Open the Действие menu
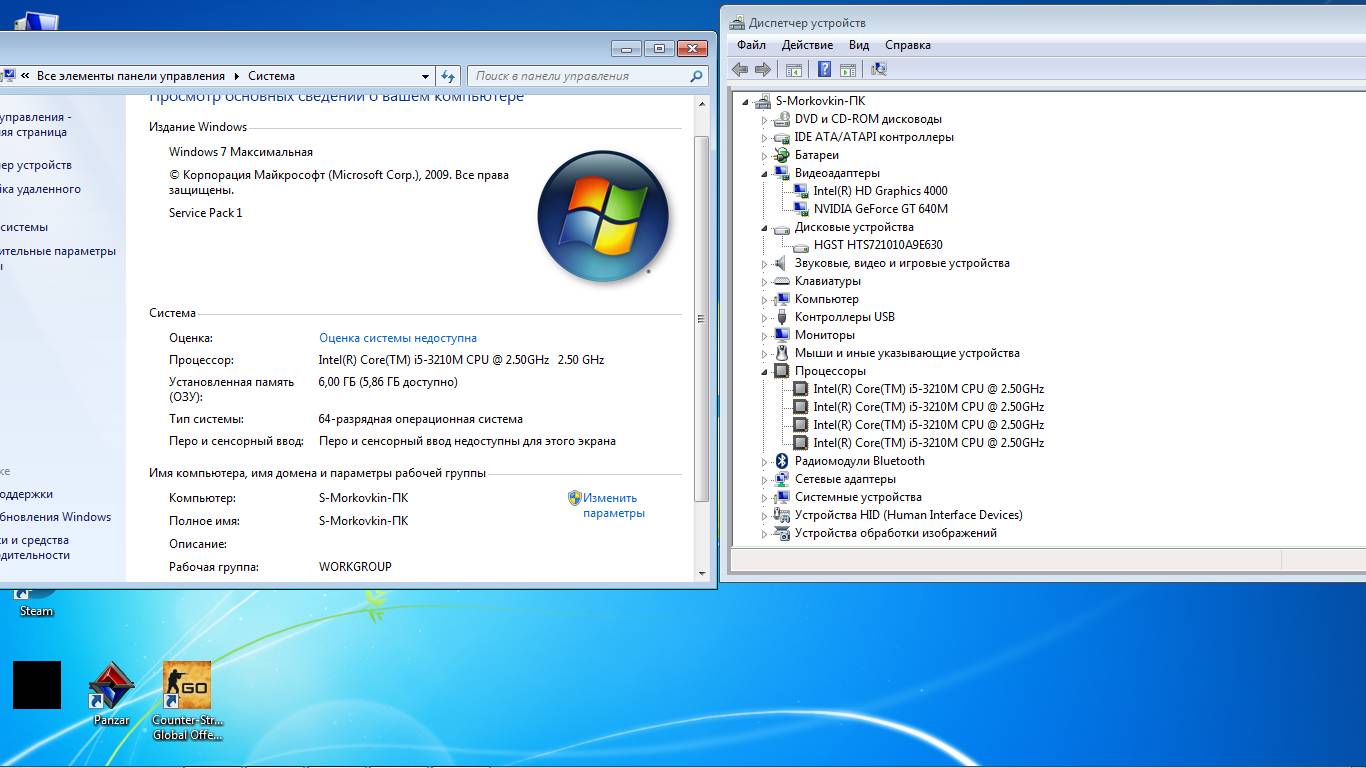This screenshot has height=768, width=1366. coord(807,45)
